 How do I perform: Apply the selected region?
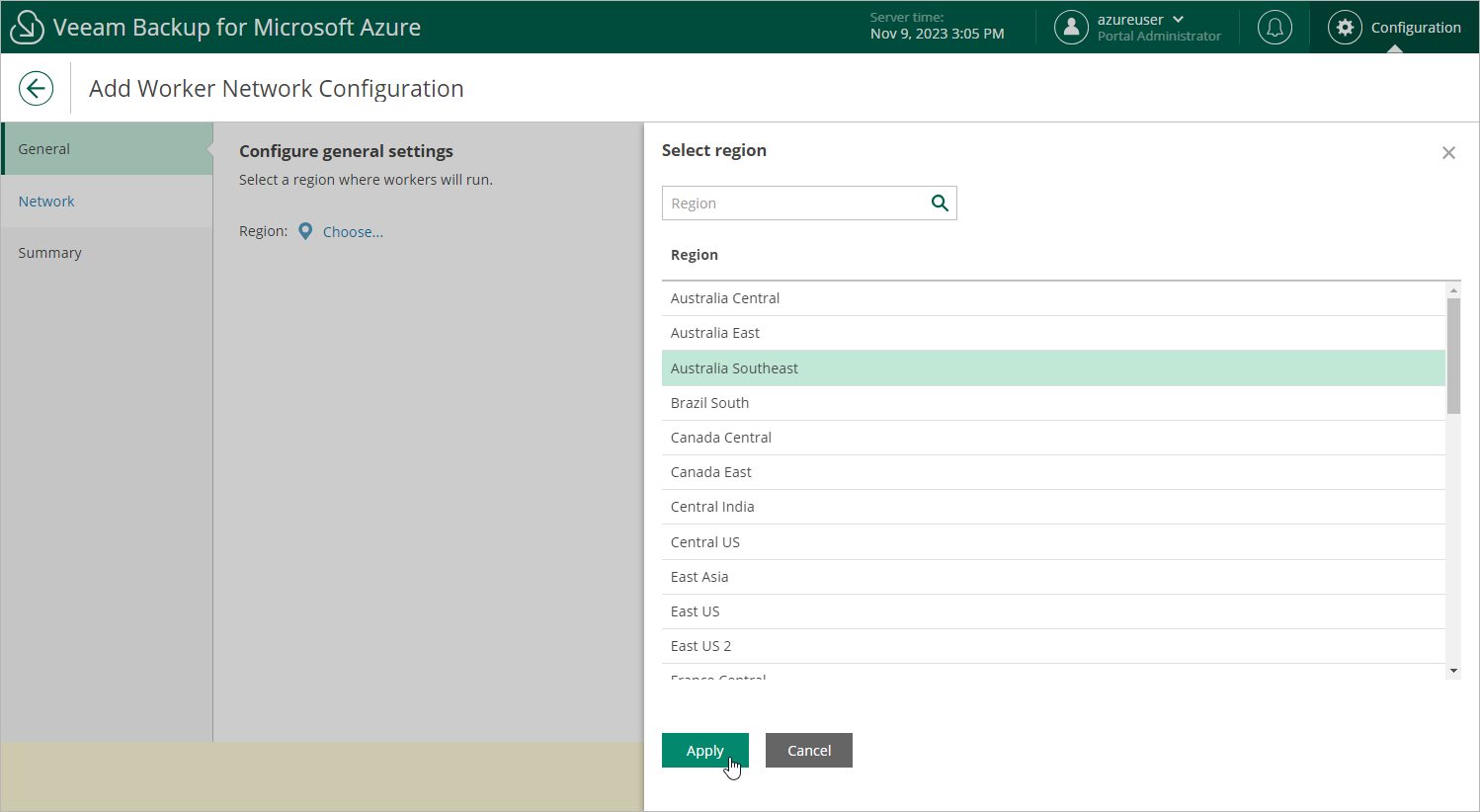[x=704, y=751]
